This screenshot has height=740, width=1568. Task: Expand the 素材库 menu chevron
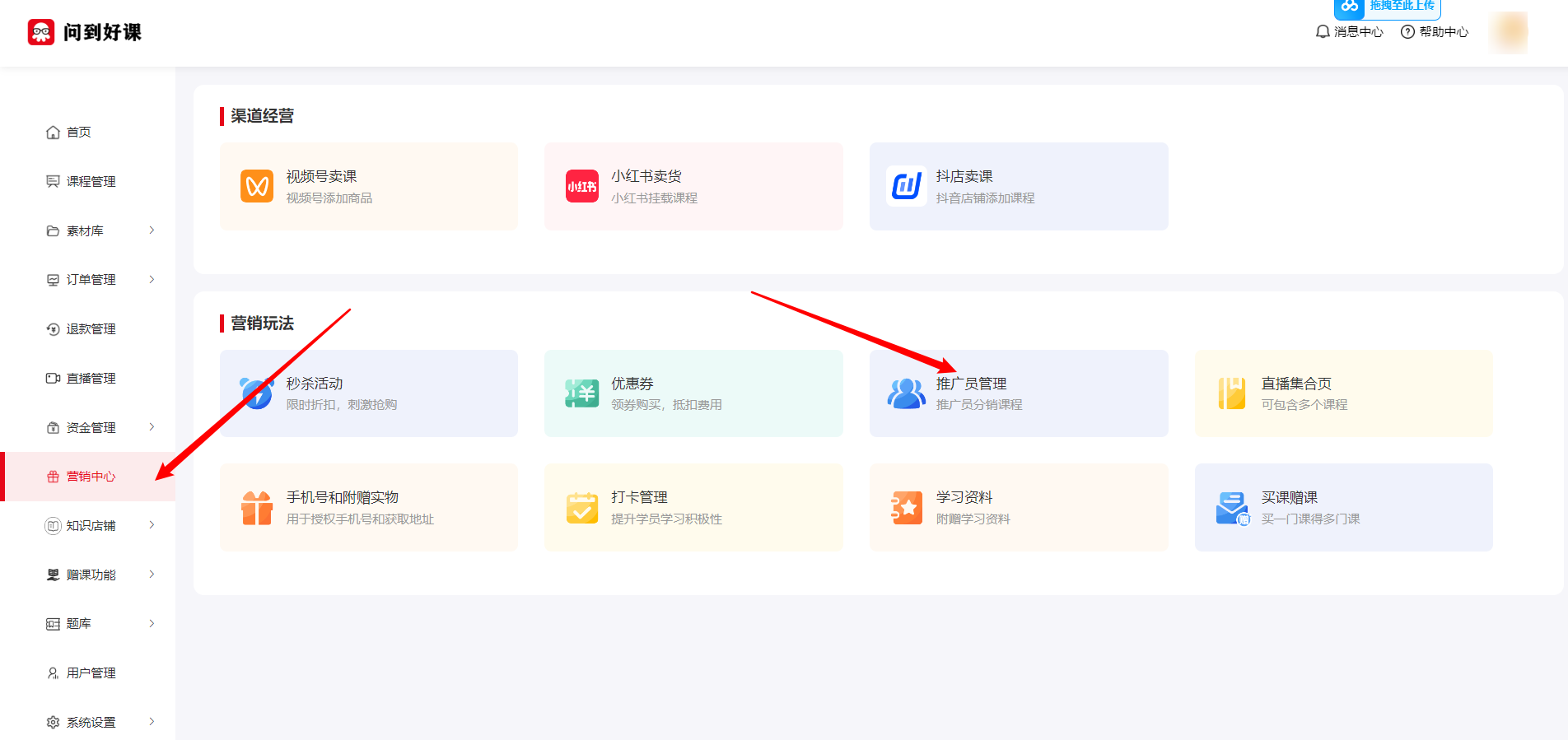152,230
